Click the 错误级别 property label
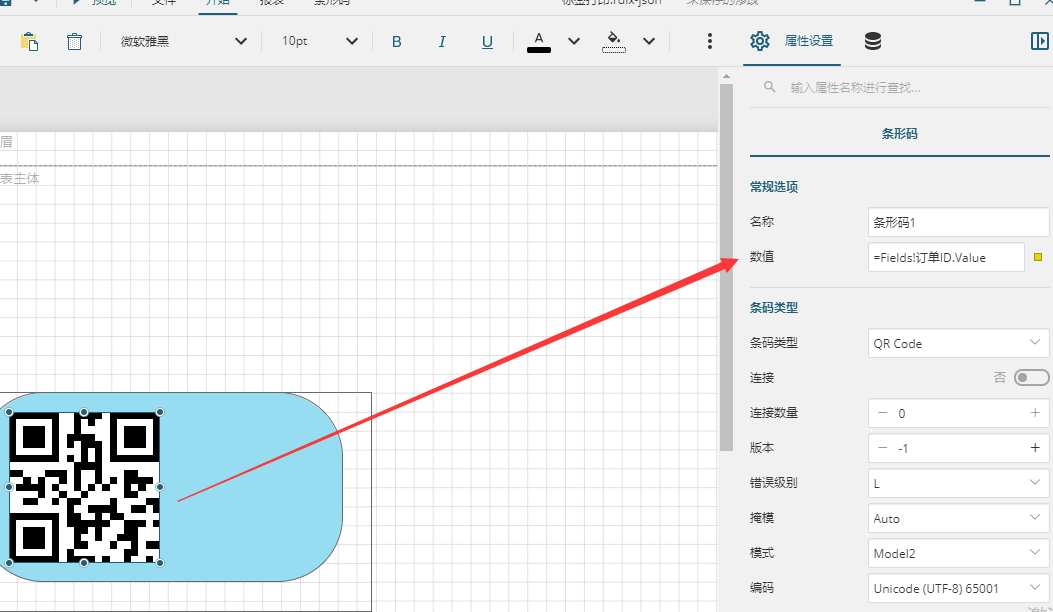The height and width of the screenshot is (612, 1053). (x=774, y=482)
